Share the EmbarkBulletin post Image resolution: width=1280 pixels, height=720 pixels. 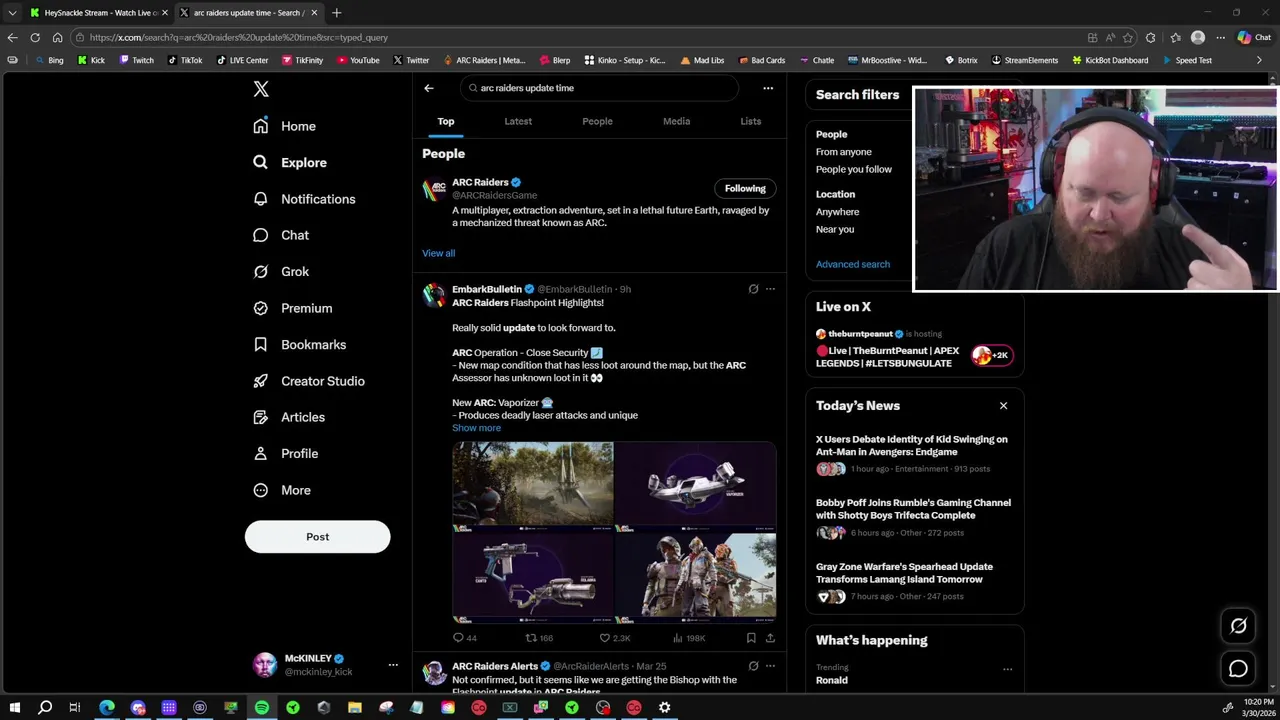coord(770,638)
